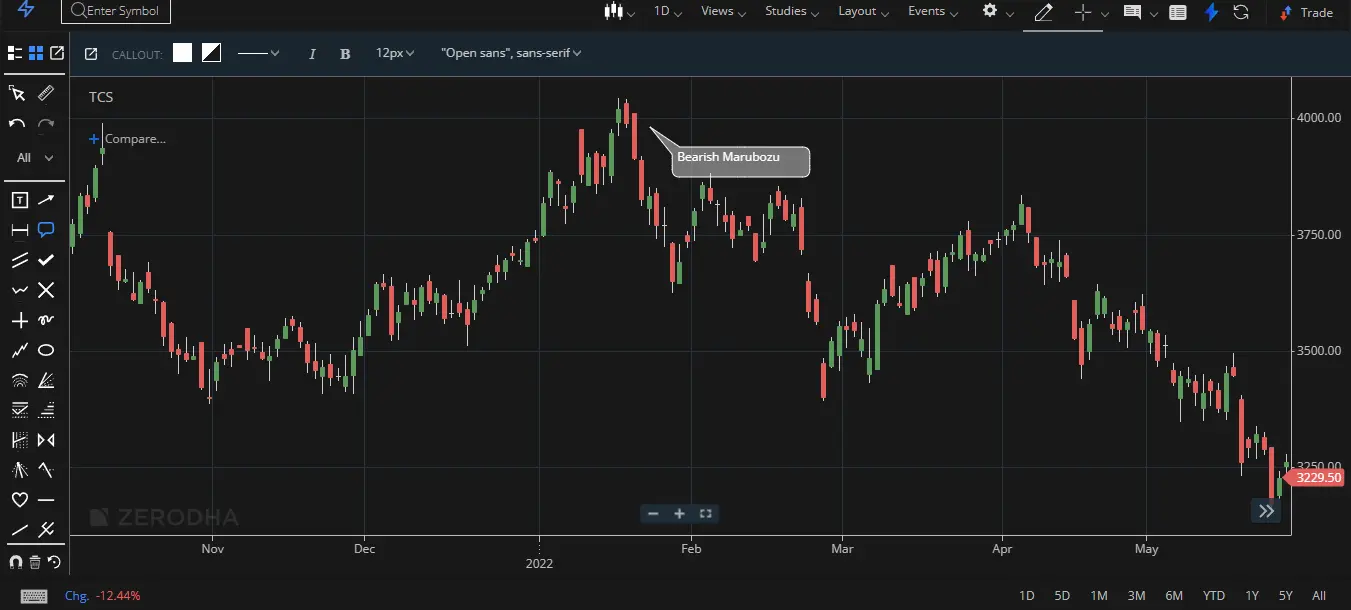
Task: Open the Views menu
Action: tap(724, 12)
